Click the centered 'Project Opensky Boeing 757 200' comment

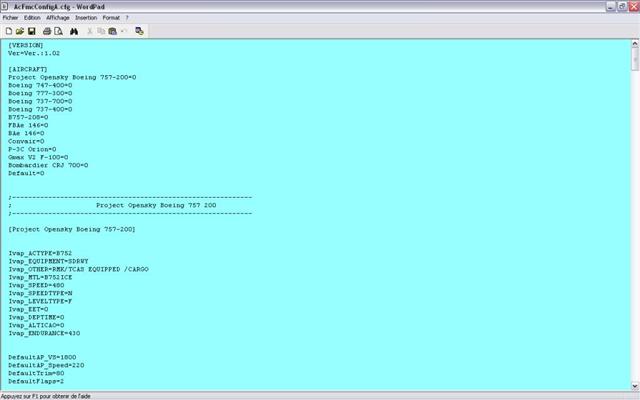pyautogui.click(x=156, y=205)
